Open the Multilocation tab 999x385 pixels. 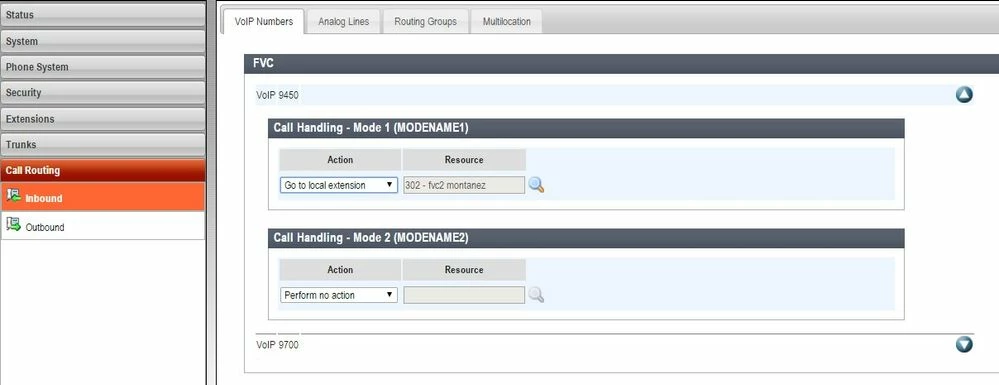point(507,22)
